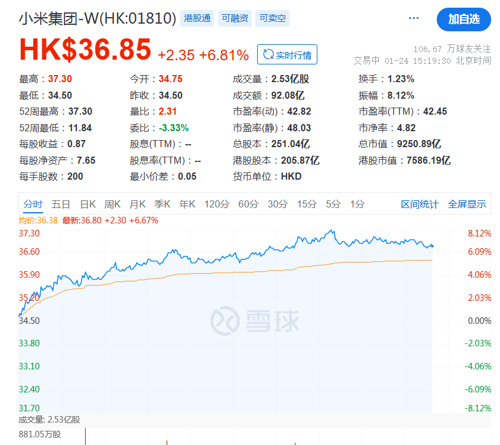Click the 最高 value 37.30
Viewport: 500px width, 445px height.
60,79
